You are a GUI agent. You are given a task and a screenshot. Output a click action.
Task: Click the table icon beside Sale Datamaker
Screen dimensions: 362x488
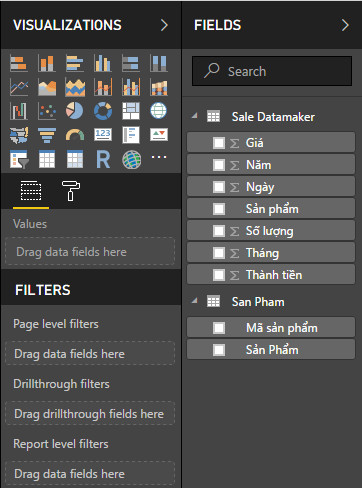pyautogui.click(x=213, y=116)
